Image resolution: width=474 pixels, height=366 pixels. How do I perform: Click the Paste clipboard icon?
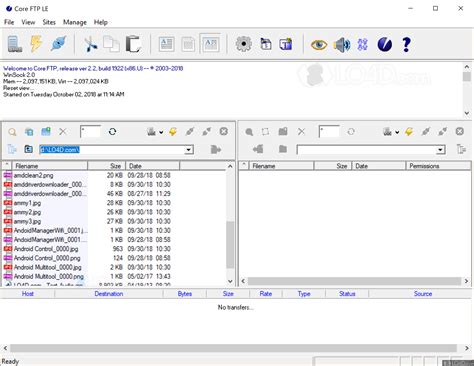pyautogui.click(x=133, y=44)
